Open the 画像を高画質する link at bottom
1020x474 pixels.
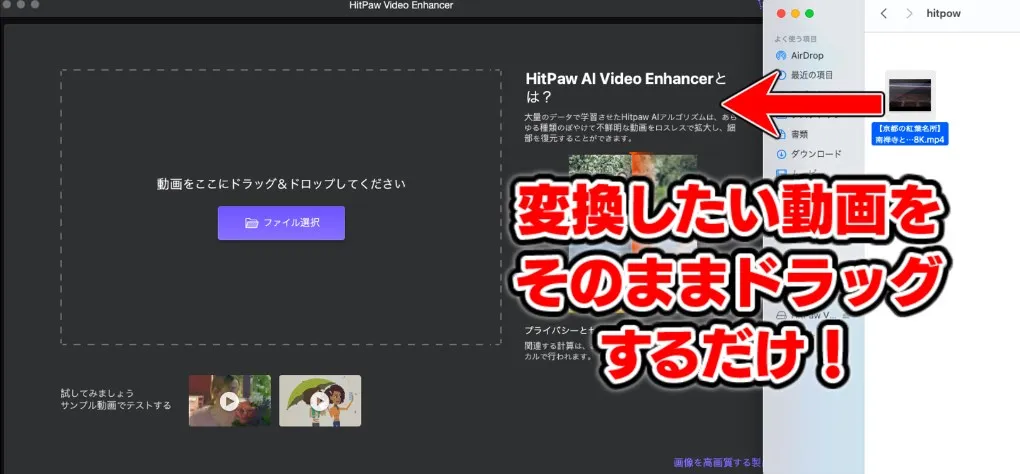[x=718, y=464]
